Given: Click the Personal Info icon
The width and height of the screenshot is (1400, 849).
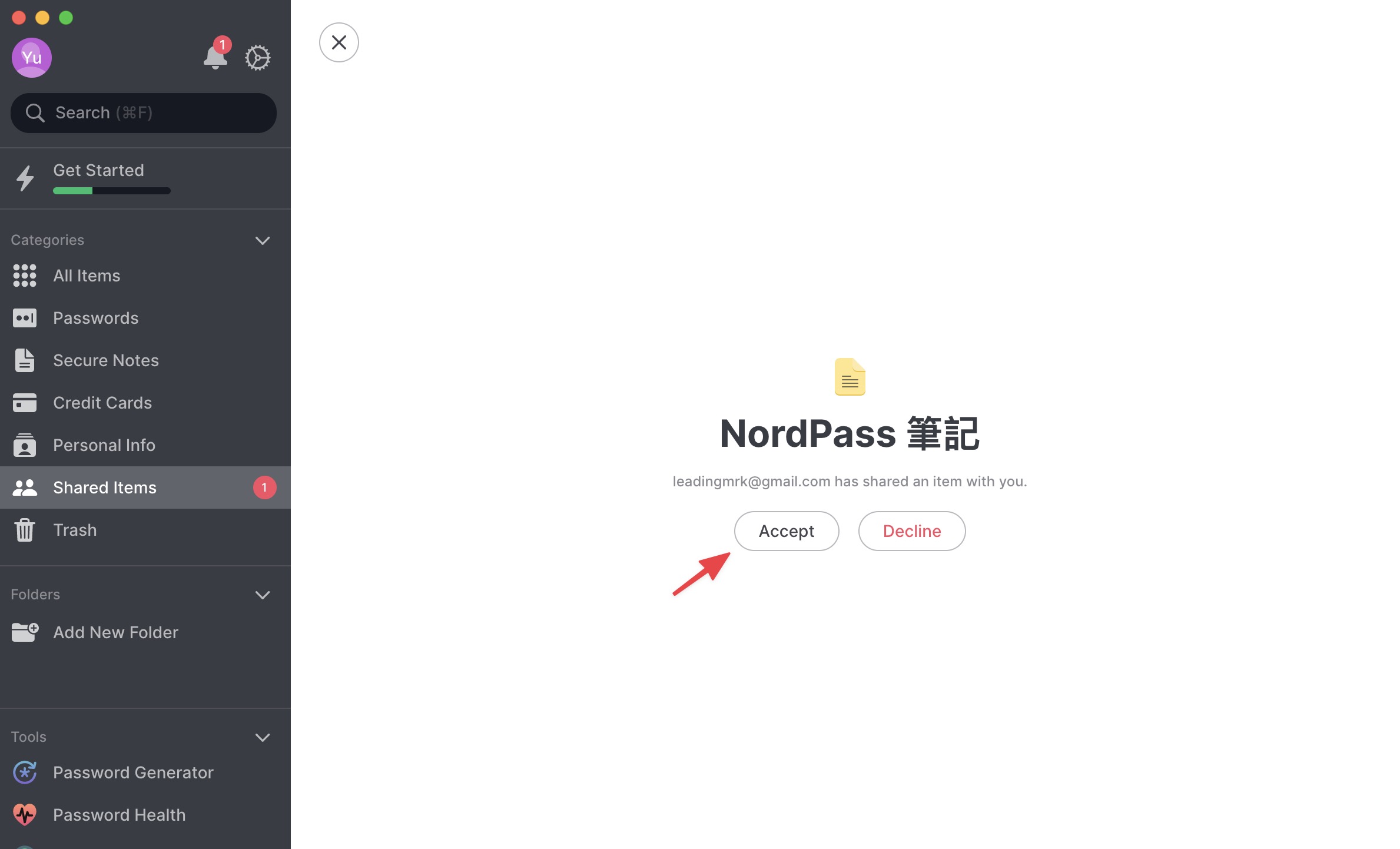Looking at the screenshot, I should pos(25,445).
